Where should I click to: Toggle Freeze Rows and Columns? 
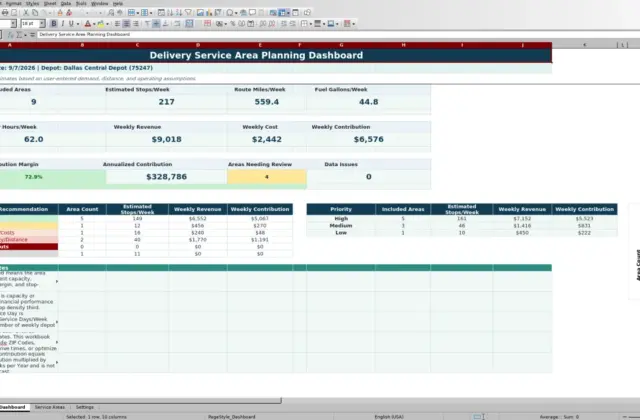click(x=282, y=13)
